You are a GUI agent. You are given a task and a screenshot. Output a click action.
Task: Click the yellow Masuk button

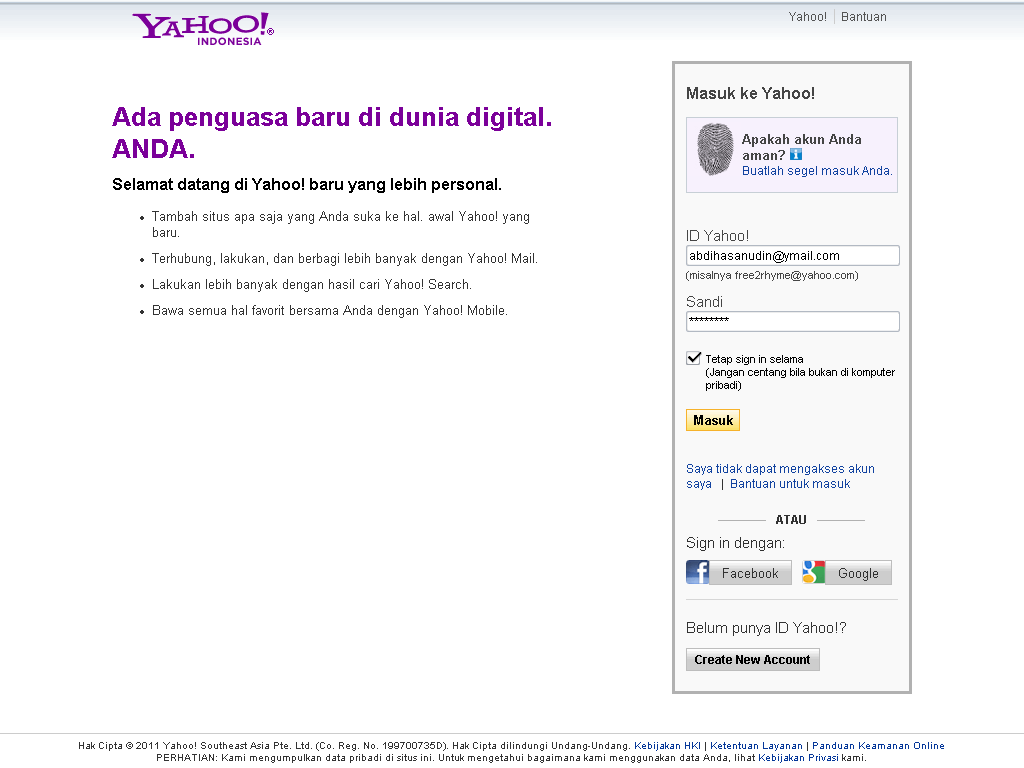[712, 421]
